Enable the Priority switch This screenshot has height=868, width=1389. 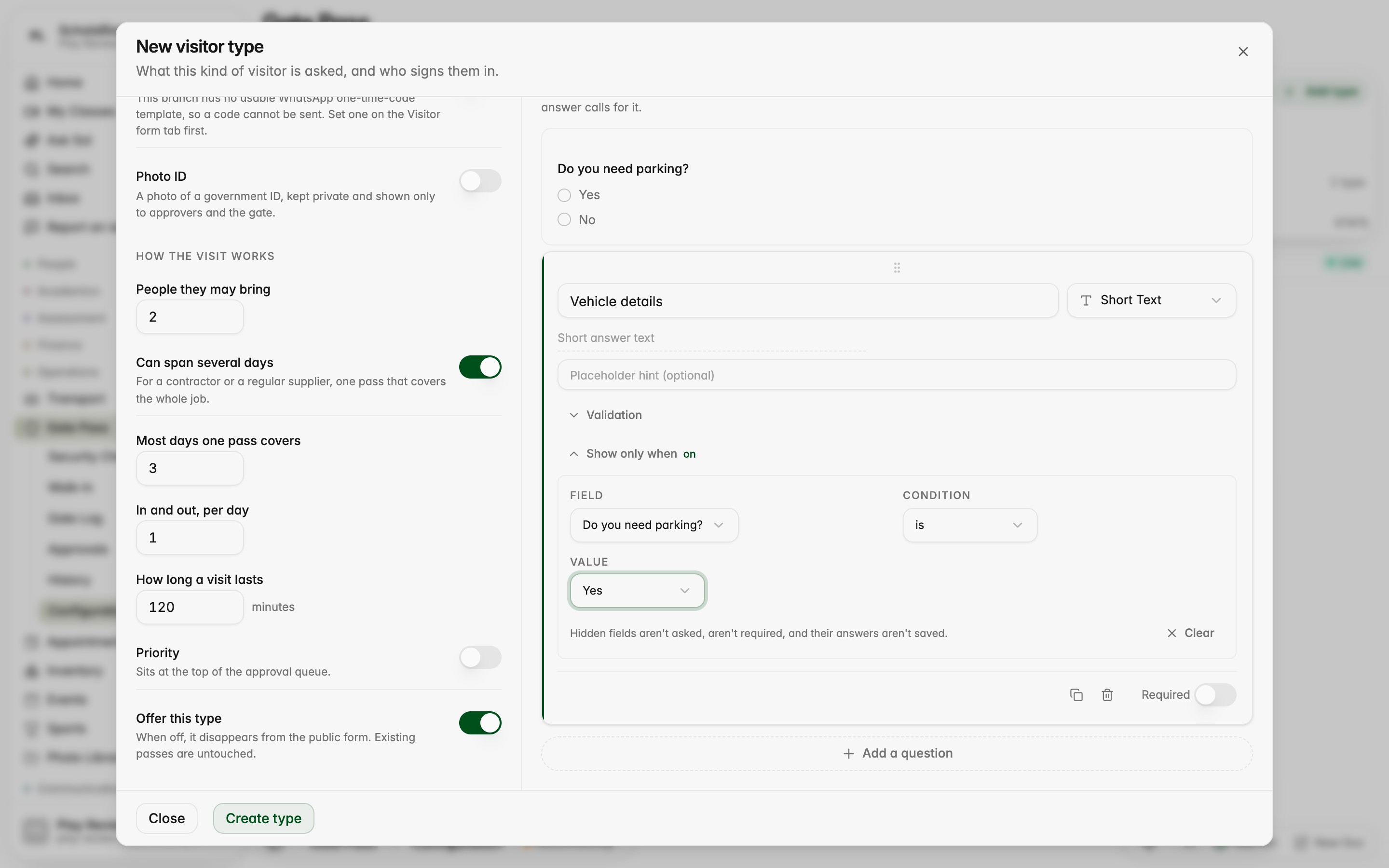coord(480,657)
